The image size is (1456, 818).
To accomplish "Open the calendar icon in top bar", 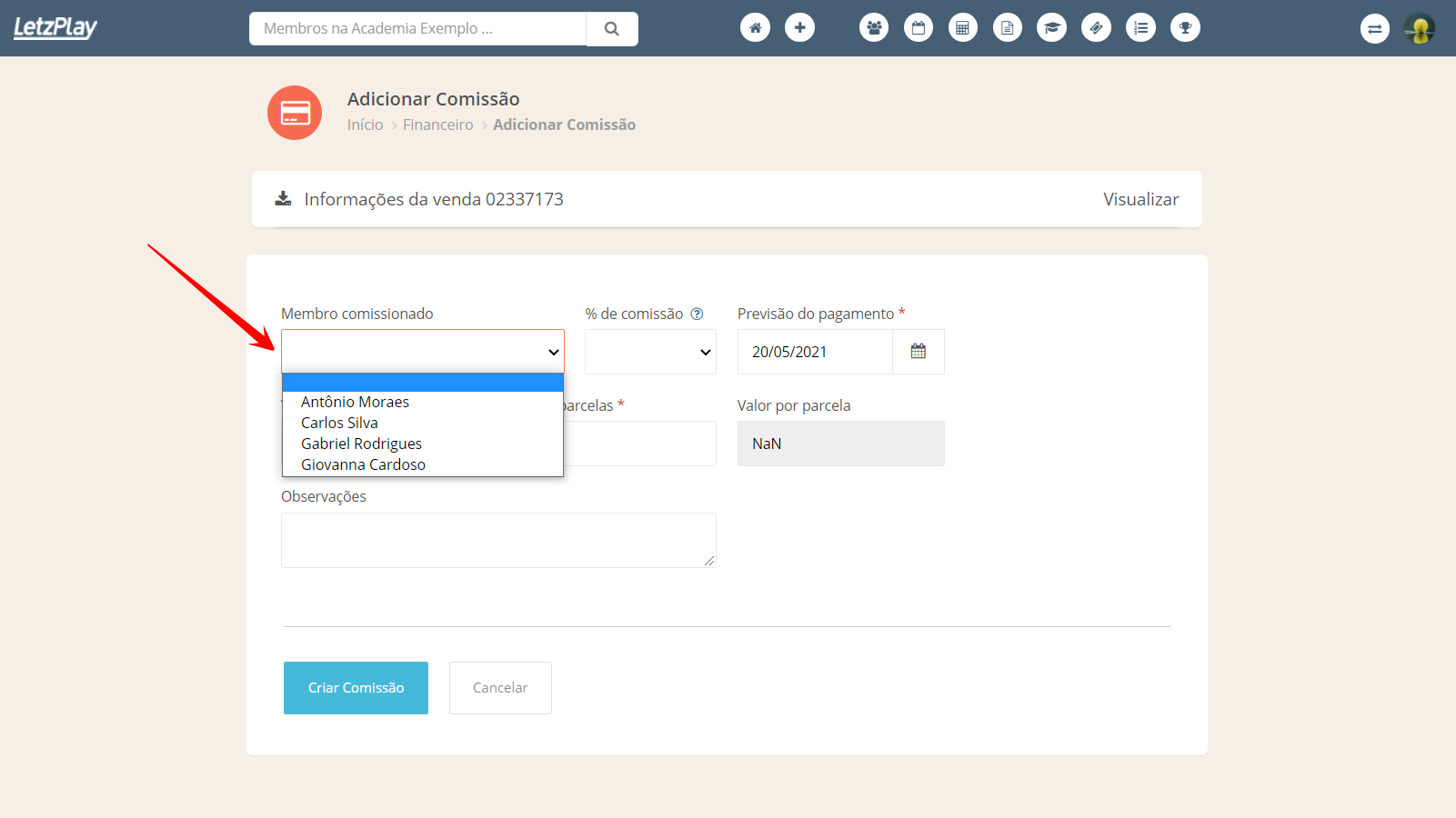I will coord(919,28).
